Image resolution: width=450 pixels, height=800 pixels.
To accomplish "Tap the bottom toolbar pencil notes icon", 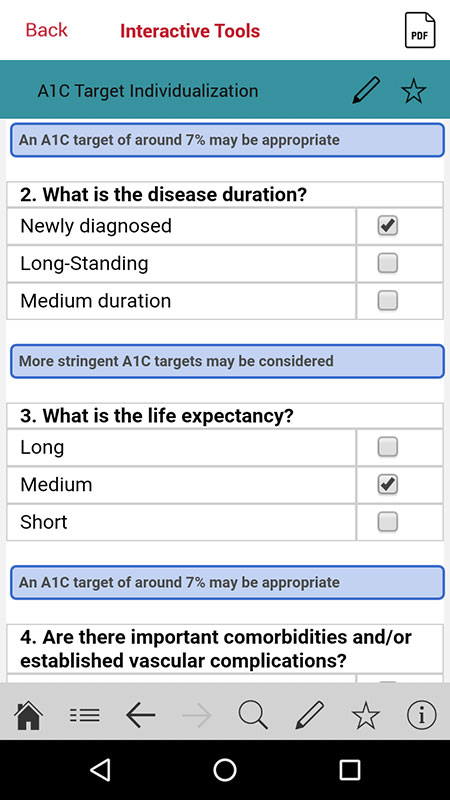I will (310, 715).
